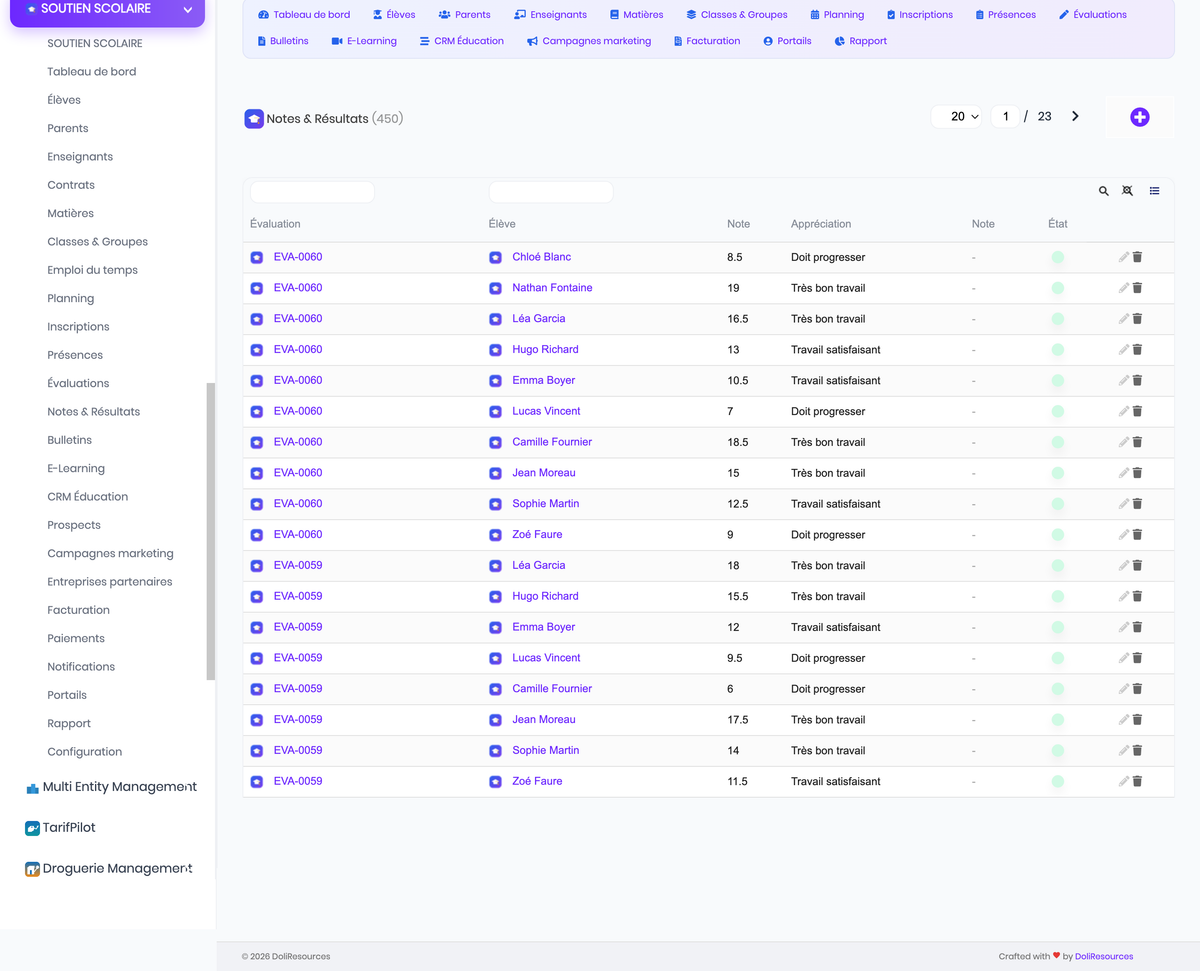Click the sidebar vertical scrollbar
The height and width of the screenshot is (971, 1200).
click(210, 531)
